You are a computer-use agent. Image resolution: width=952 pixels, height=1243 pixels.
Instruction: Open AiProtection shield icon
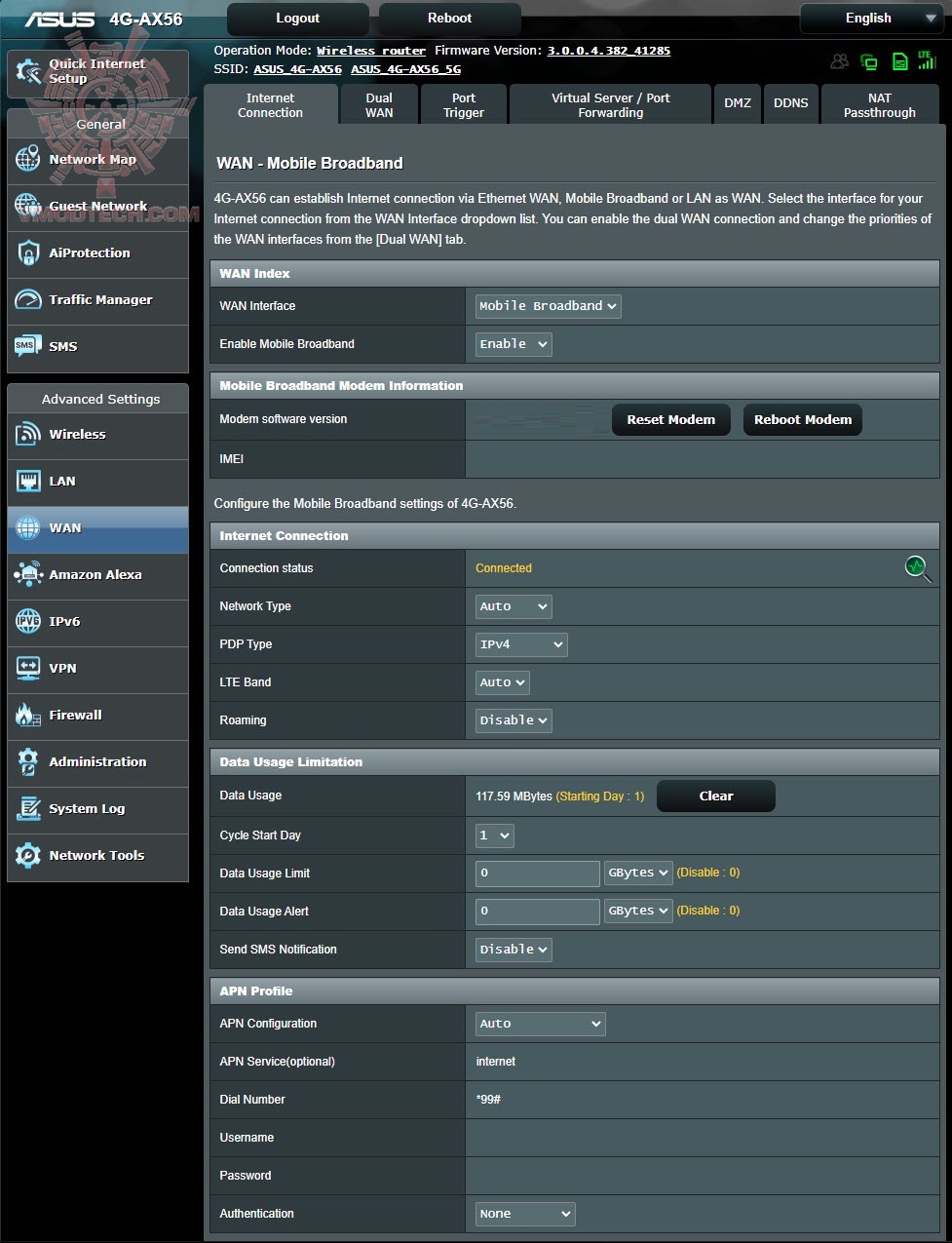click(x=28, y=253)
